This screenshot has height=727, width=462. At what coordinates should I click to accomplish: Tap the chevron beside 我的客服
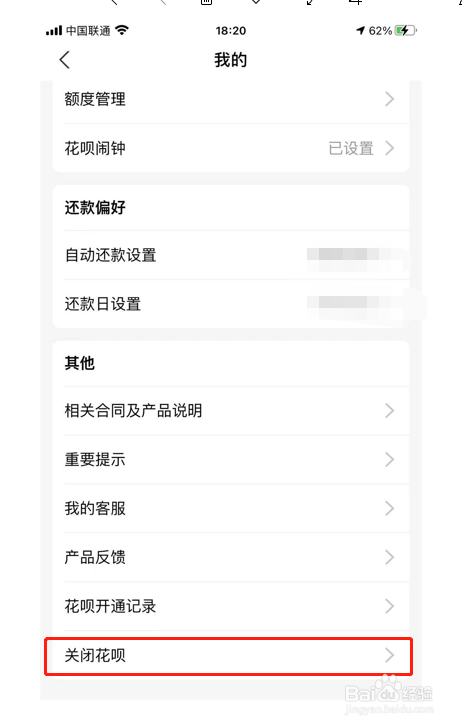click(390, 509)
